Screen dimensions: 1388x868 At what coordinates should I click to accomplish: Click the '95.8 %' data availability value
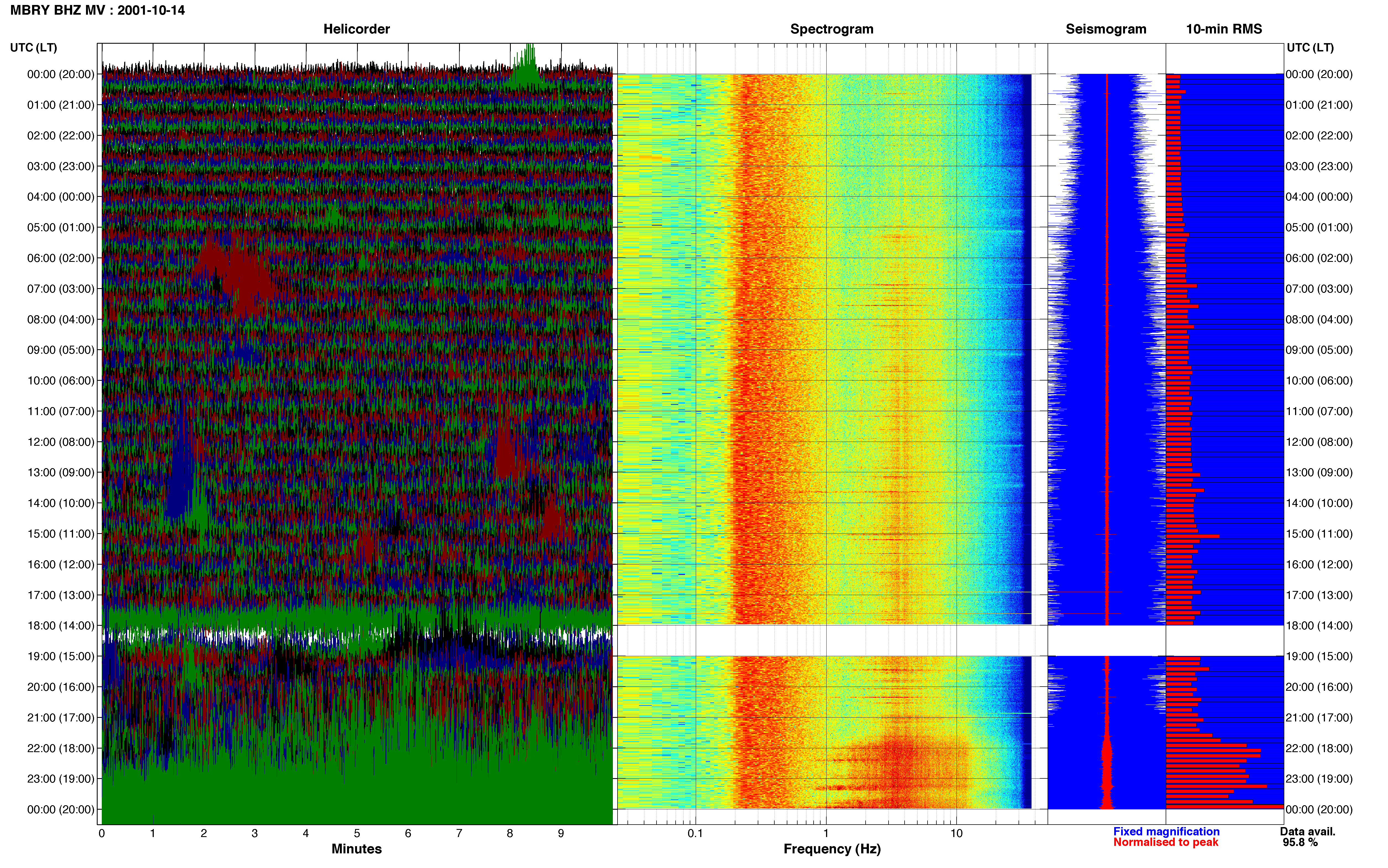pyautogui.click(x=1300, y=843)
